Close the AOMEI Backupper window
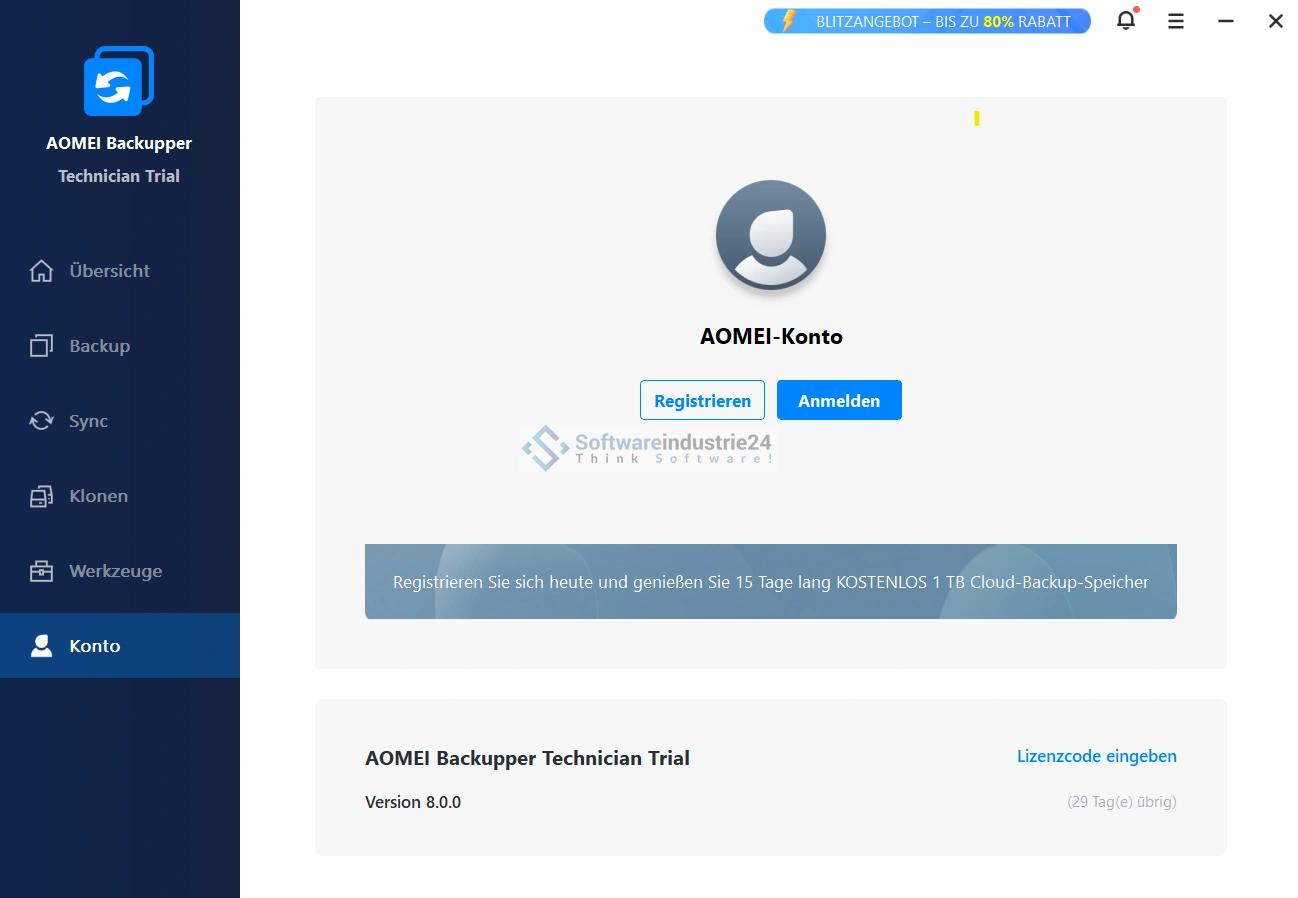The height and width of the screenshot is (898, 1298). tap(1275, 21)
